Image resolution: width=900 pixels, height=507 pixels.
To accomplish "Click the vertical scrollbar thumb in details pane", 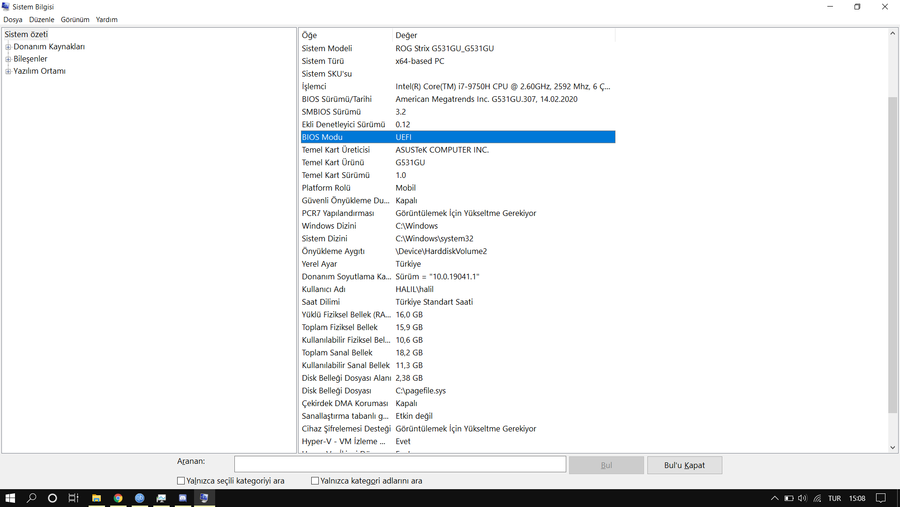I will point(892,254).
